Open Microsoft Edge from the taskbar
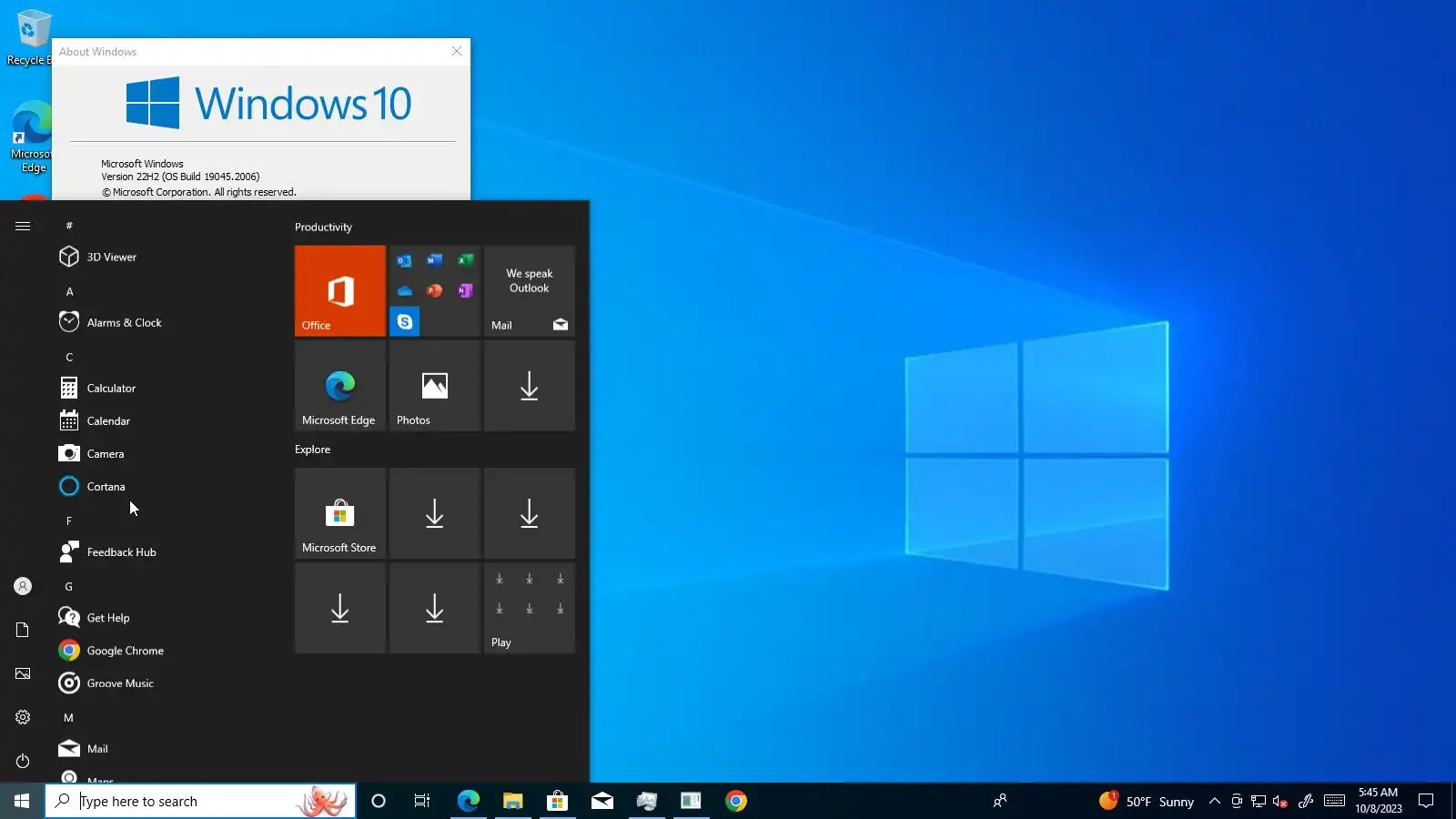 coord(468,801)
